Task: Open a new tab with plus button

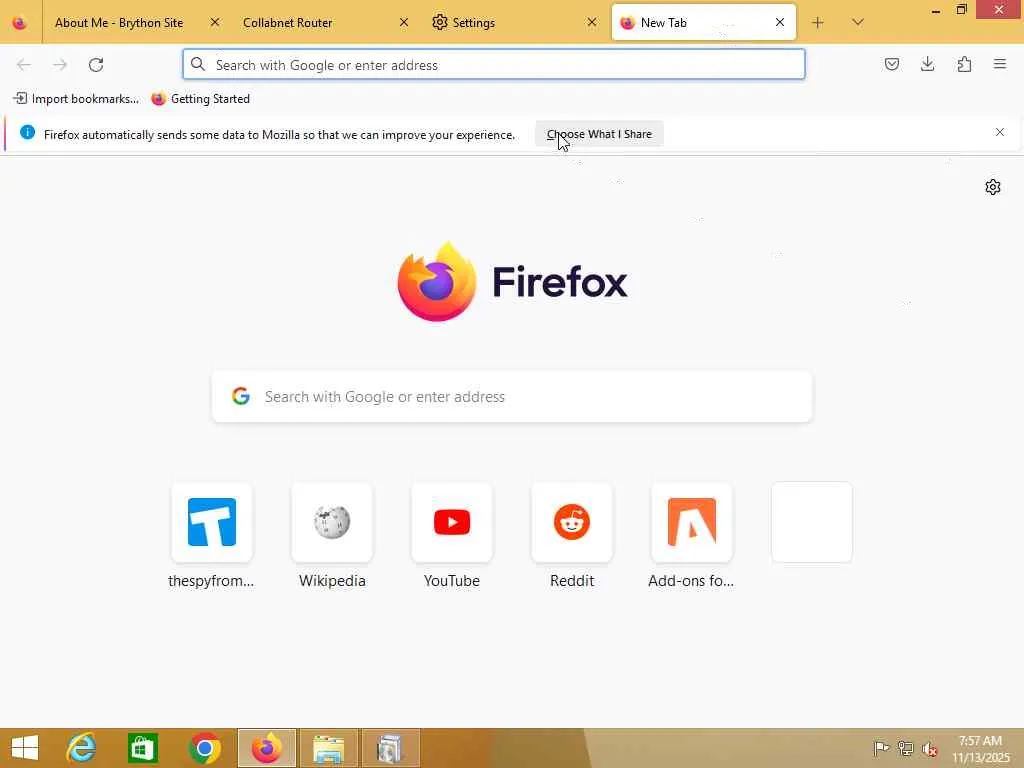Action: pos(818,23)
